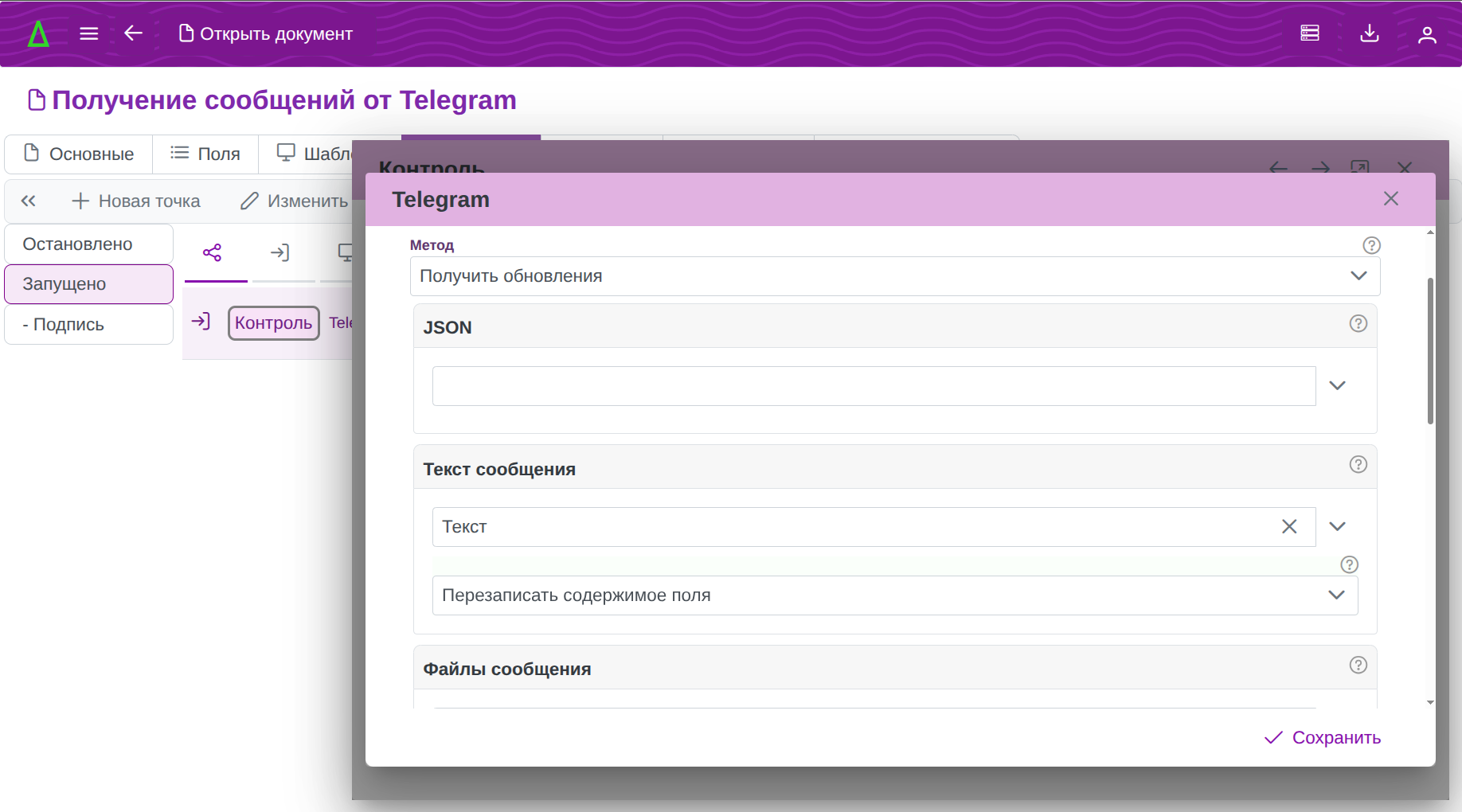The width and height of the screenshot is (1462, 812).
Task: Clear the Текст field value
Action: (1289, 527)
